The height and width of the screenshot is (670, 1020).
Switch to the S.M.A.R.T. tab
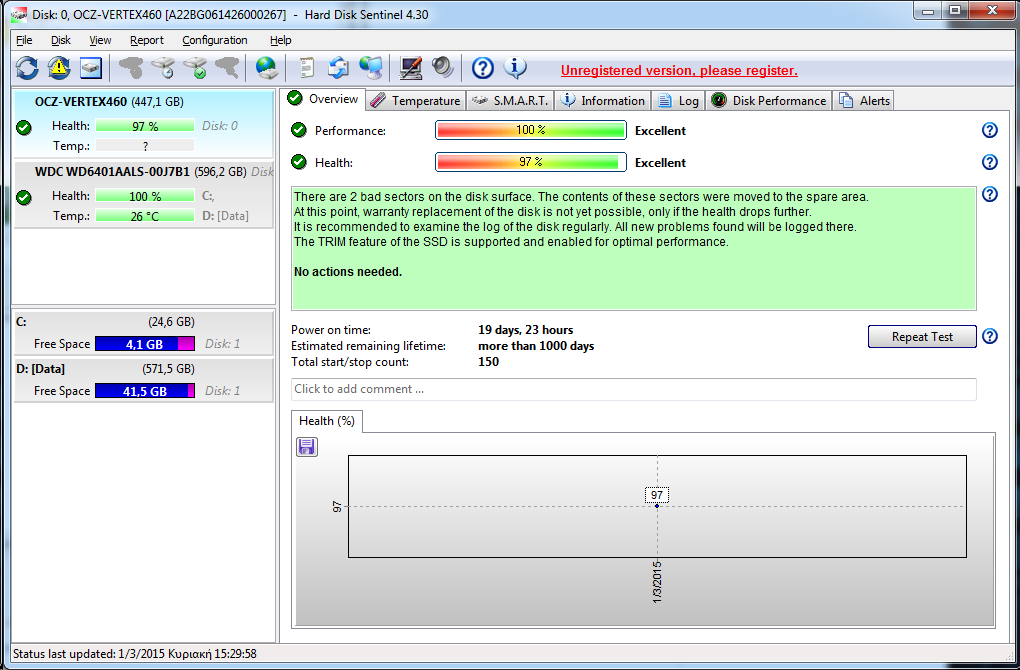pyautogui.click(x=511, y=101)
